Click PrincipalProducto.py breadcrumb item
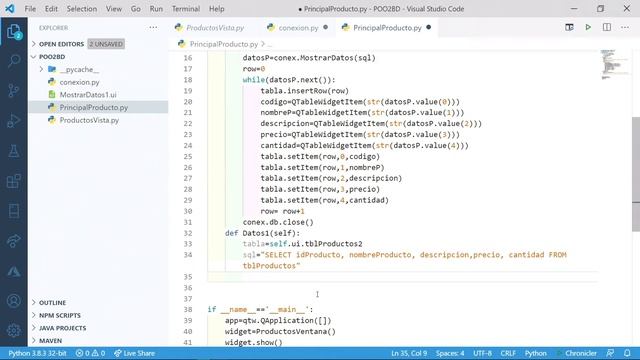The image size is (640, 360). coord(224,44)
